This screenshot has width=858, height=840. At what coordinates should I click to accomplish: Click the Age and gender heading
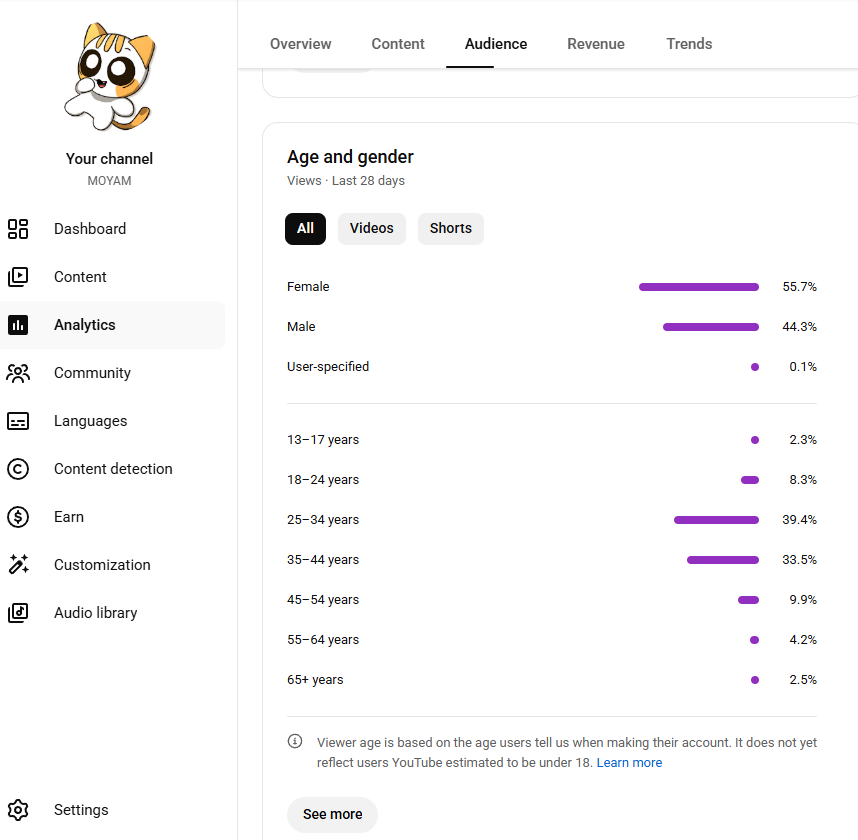[x=350, y=157]
